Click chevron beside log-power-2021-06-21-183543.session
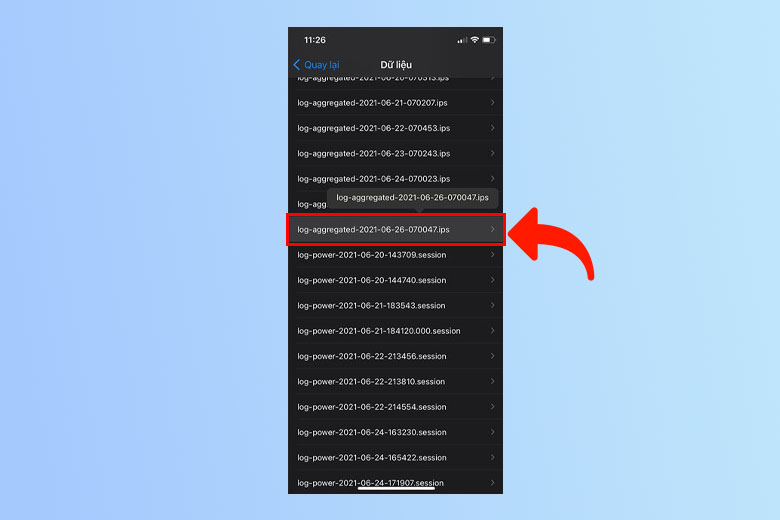 492,306
